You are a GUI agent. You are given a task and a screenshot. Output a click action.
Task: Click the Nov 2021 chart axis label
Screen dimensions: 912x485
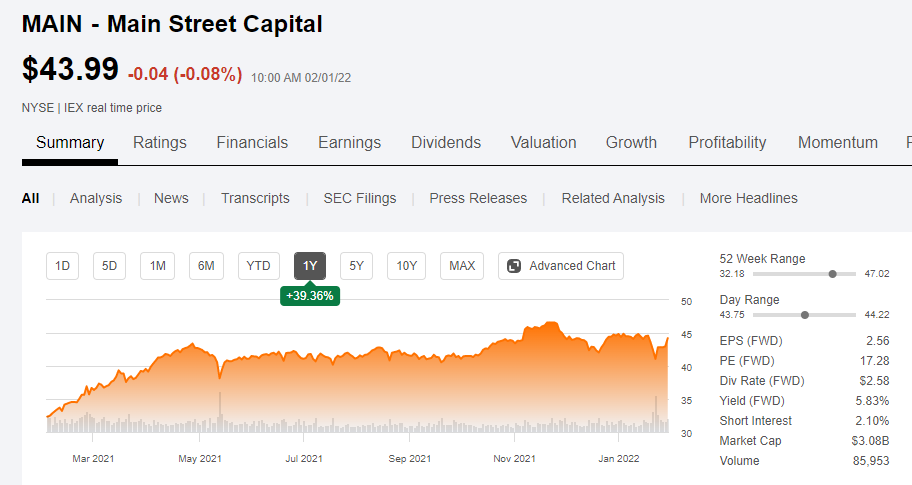[x=514, y=459]
